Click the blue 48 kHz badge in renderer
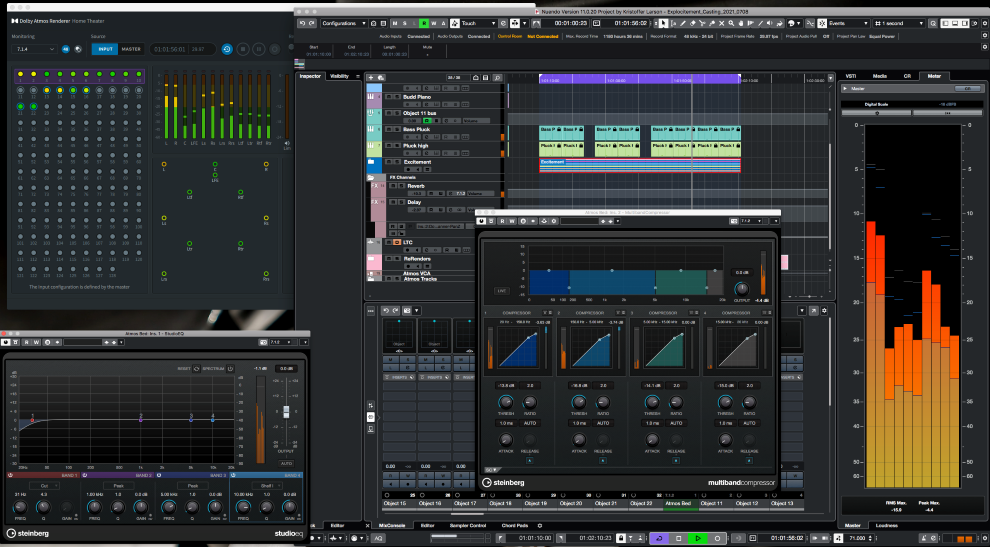 pos(66,49)
